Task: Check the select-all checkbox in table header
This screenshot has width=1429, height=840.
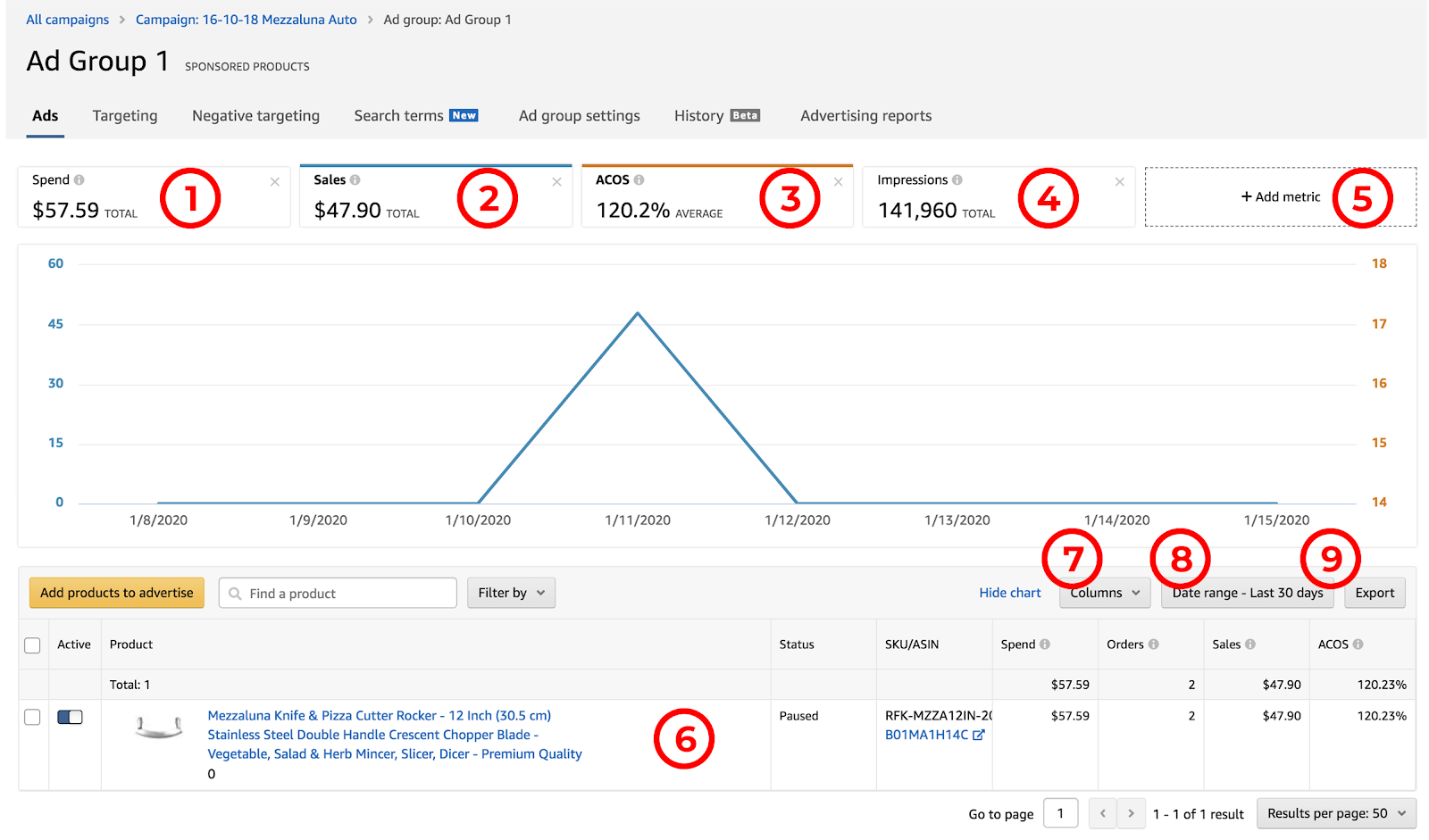Action: pos(32,645)
